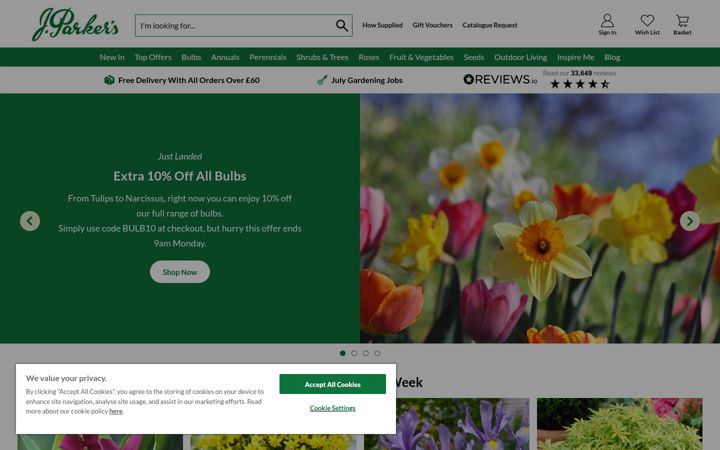Go to previous banner slide arrow
This screenshot has width=720, height=450.
tap(30, 221)
